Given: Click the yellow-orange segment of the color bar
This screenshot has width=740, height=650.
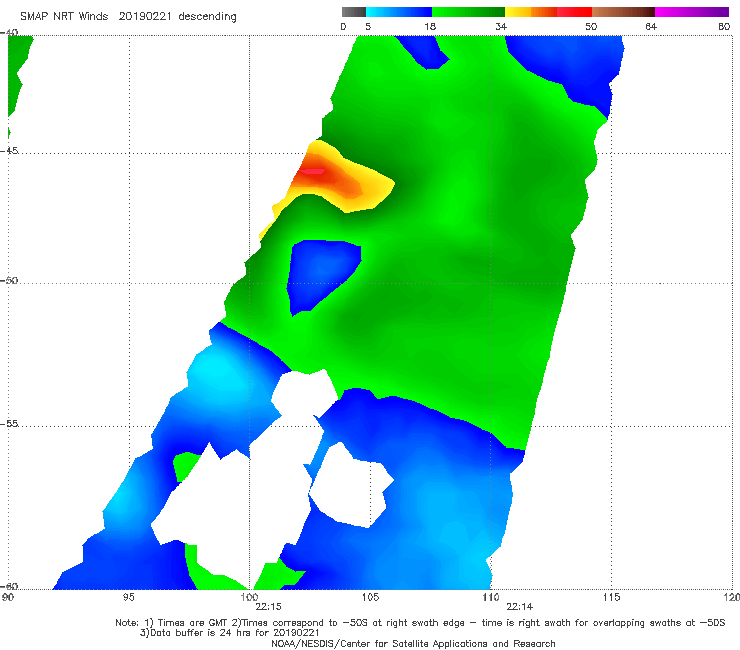Looking at the screenshot, I should point(531,12).
